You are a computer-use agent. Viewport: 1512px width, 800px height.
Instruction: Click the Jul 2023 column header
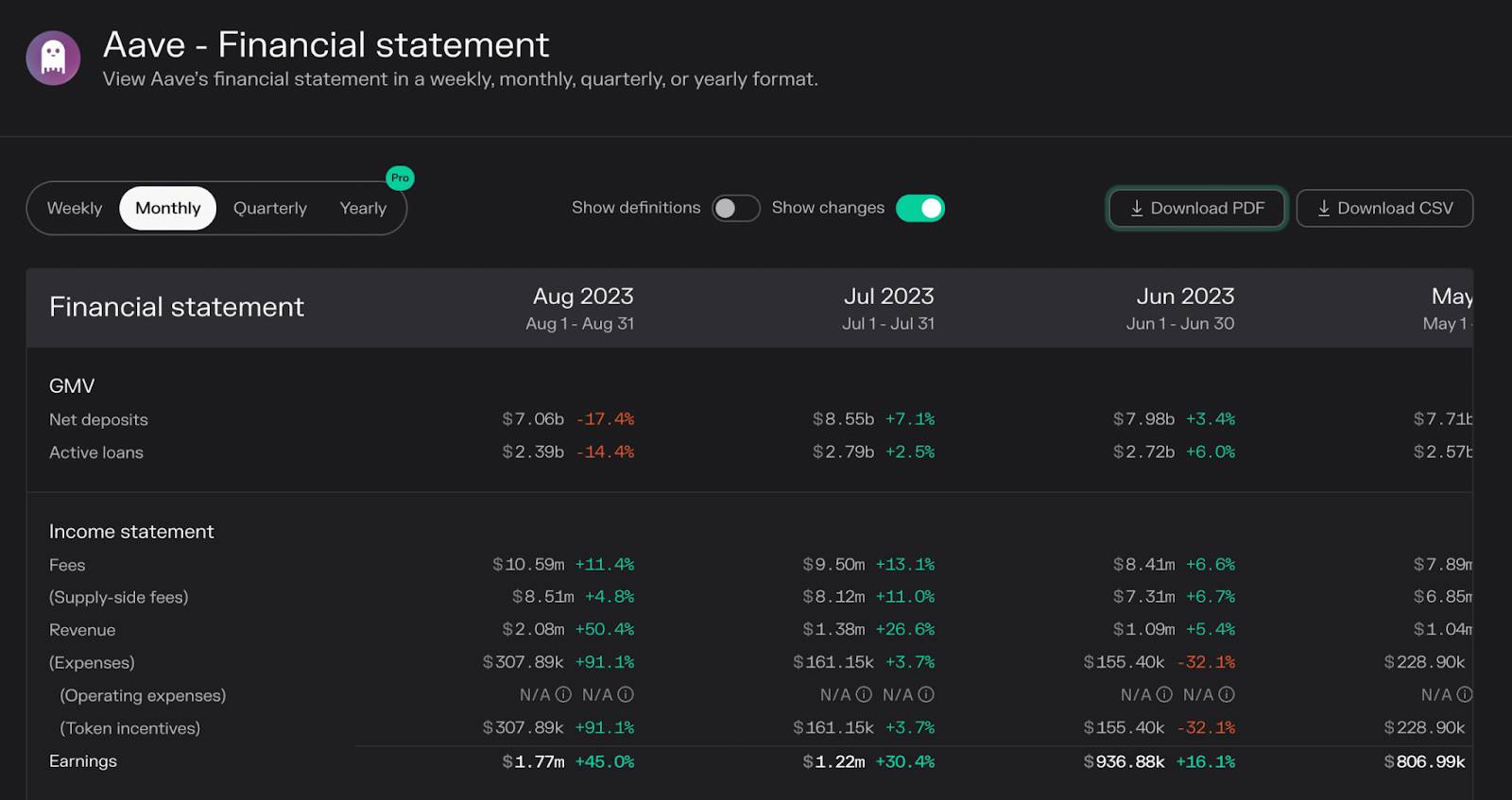tap(888, 308)
